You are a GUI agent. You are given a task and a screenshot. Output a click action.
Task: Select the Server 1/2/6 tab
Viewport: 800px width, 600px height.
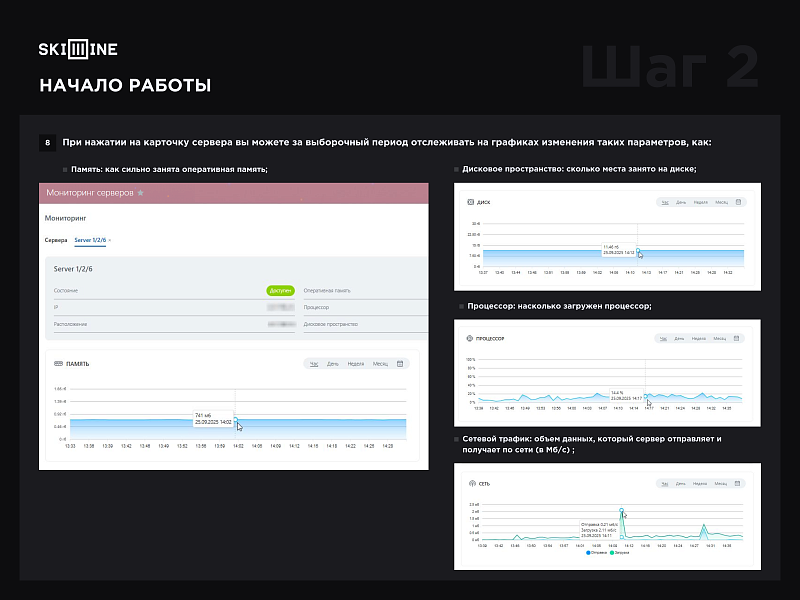point(90,241)
